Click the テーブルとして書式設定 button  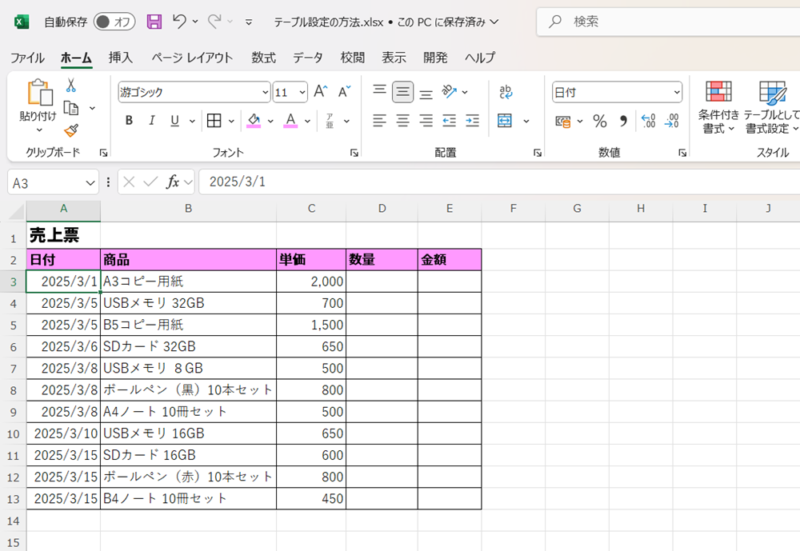point(772,108)
